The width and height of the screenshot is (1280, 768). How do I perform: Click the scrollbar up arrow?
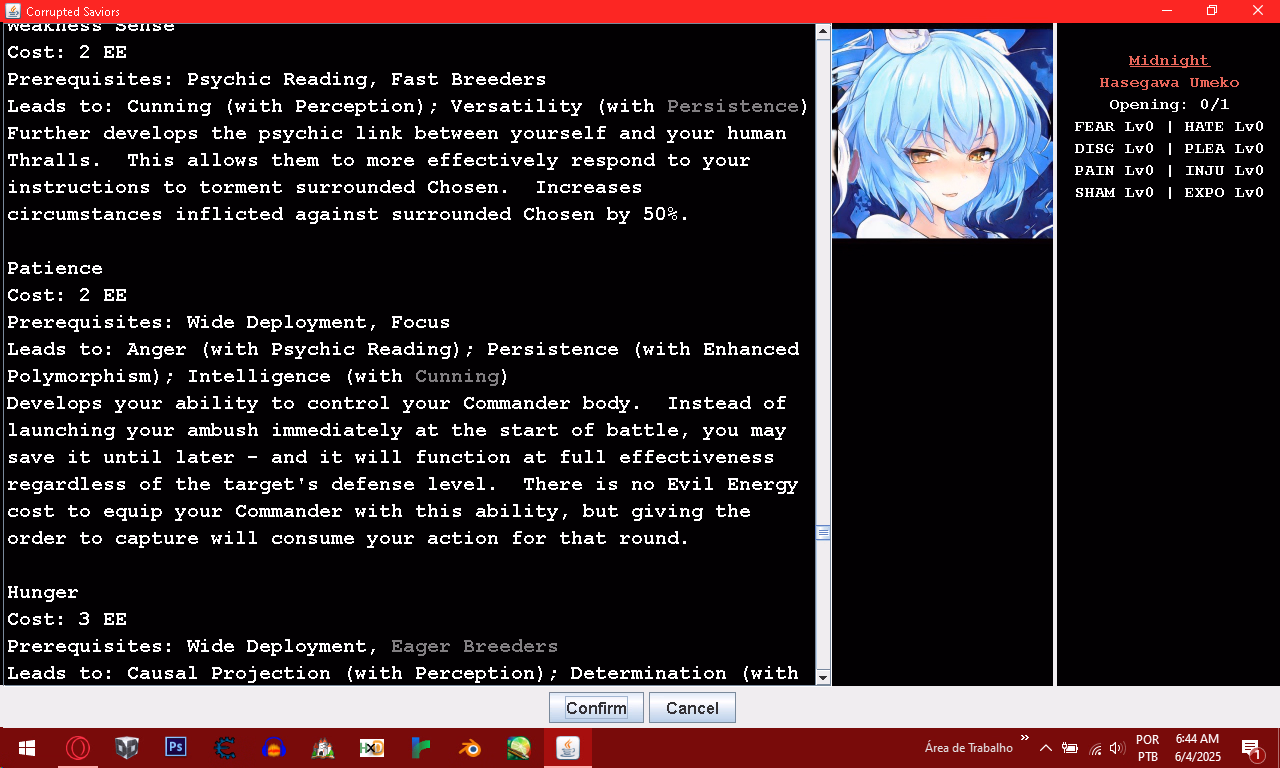(x=823, y=32)
